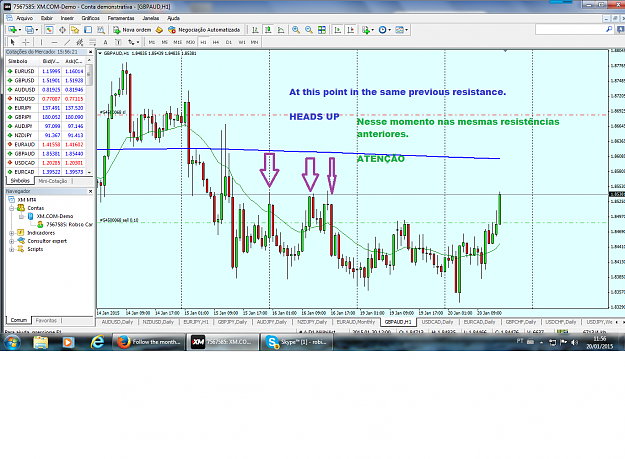Open the Exibir menu
Image resolution: width=625 pixels, height=459 pixels.
(47, 18)
